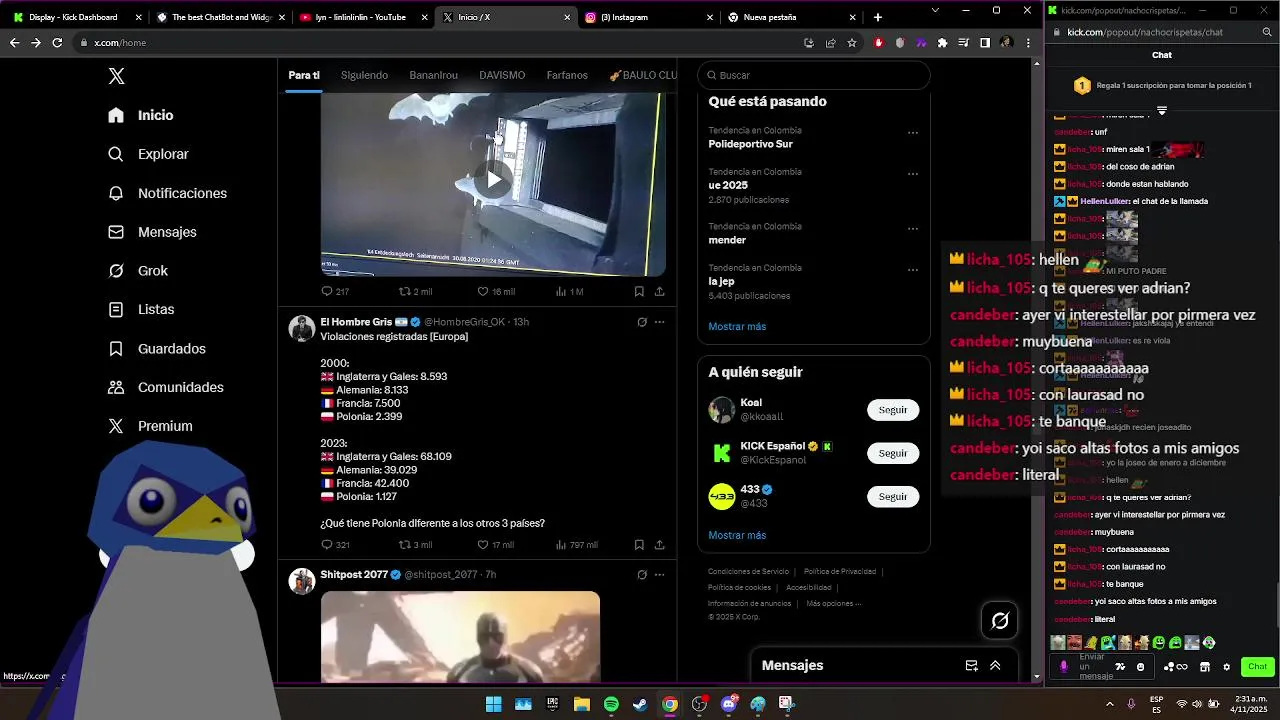Screen dimensions: 1280x720
Task: Open Chrome extensions puzzle icon
Action: pyautogui.click(x=942, y=43)
